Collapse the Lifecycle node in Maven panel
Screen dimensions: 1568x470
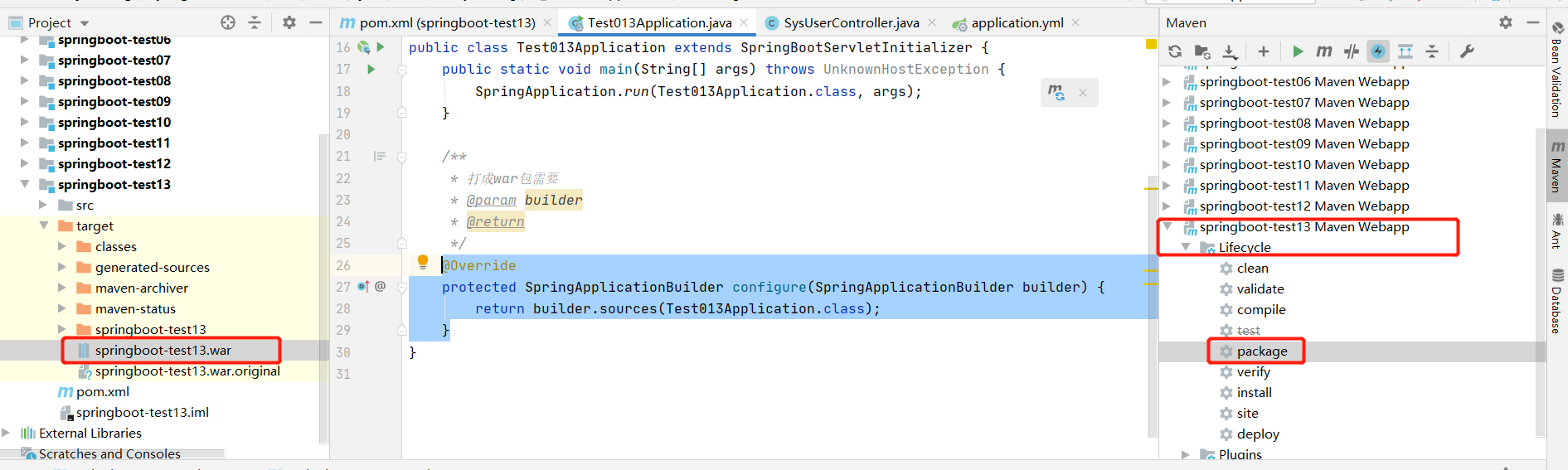click(1186, 247)
